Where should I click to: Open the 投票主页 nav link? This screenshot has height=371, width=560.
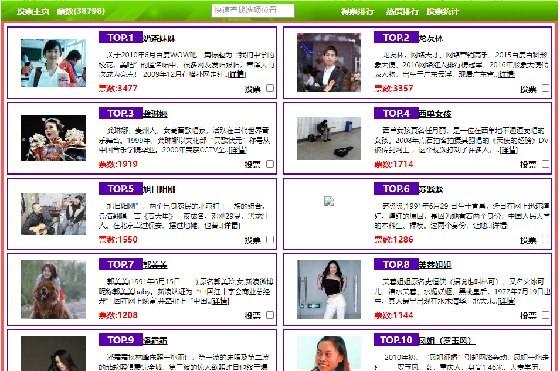pyautogui.click(x=32, y=11)
